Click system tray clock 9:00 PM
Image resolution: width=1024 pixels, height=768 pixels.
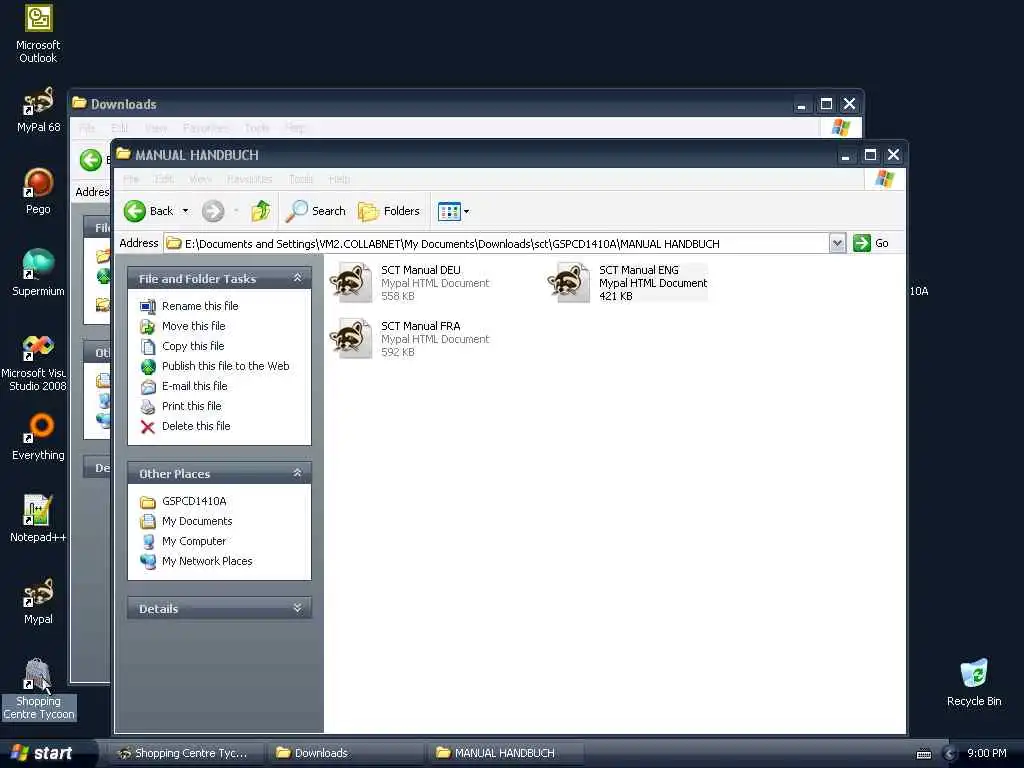987,753
